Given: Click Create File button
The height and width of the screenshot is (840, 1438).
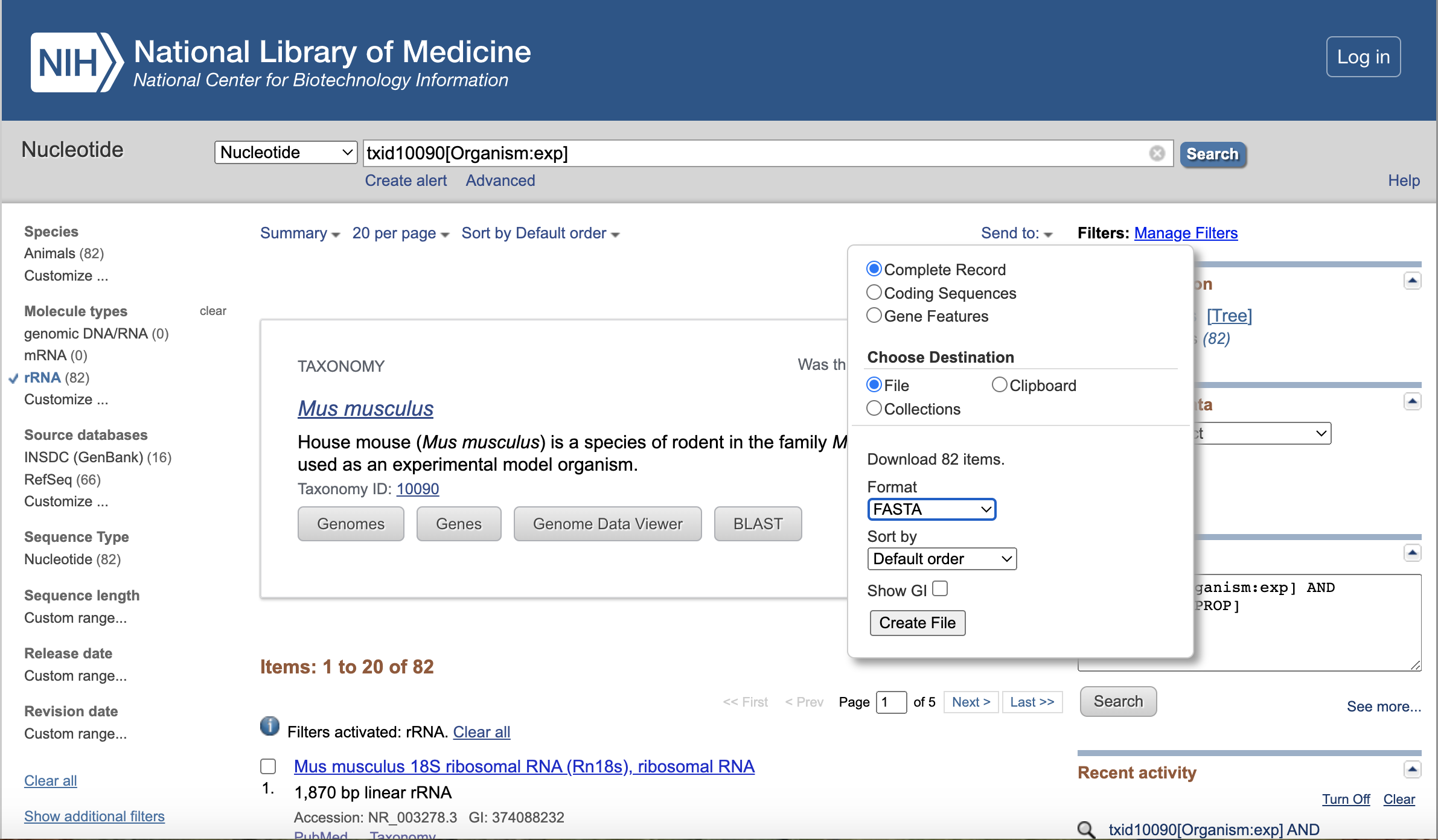Looking at the screenshot, I should click(x=917, y=623).
